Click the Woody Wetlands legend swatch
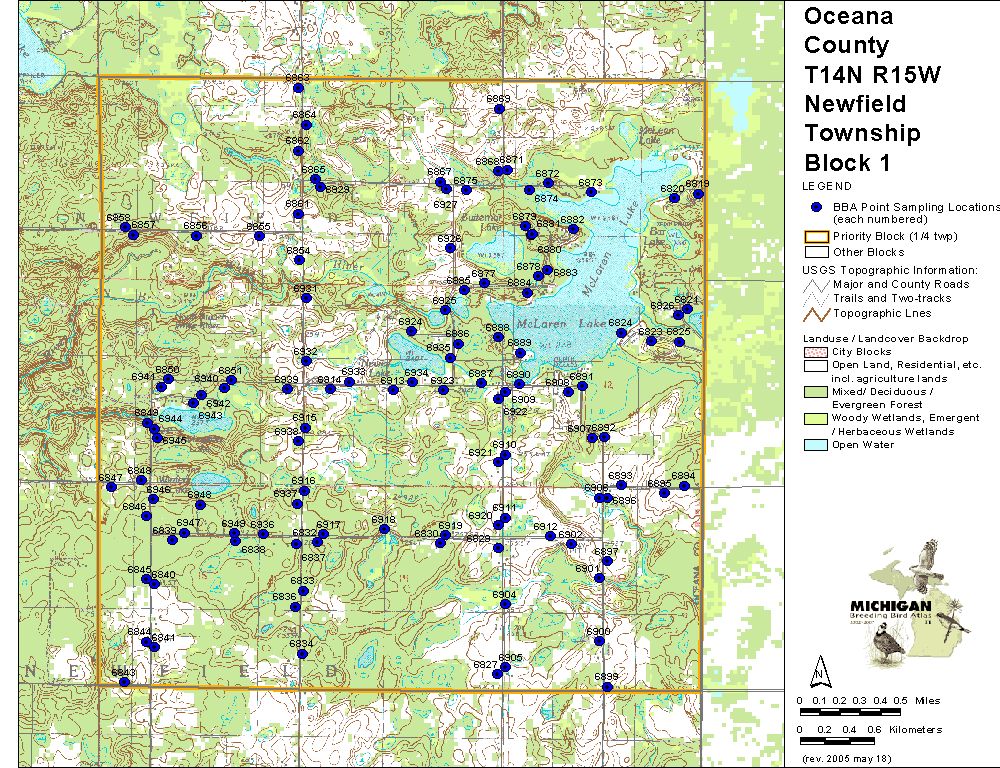1000x768 pixels. point(816,418)
